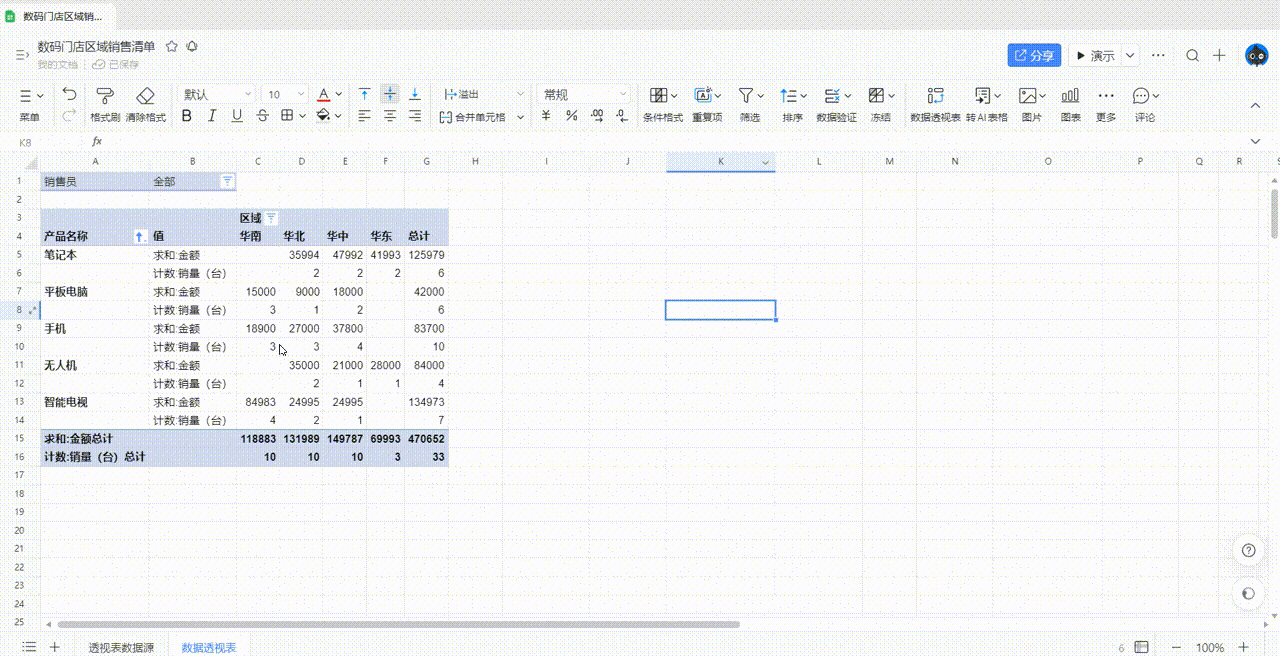Toggle Bold formatting

[x=186, y=116]
